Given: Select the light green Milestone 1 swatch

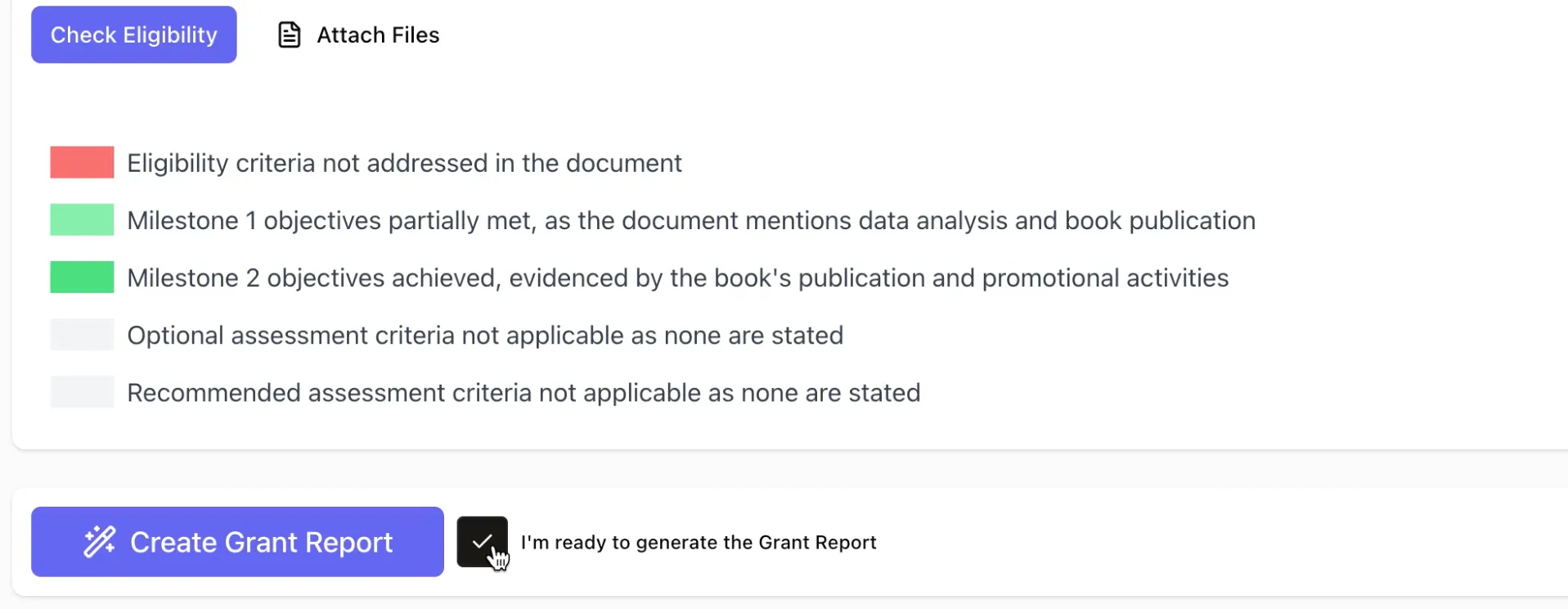Looking at the screenshot, I should [x=82, y=219].
